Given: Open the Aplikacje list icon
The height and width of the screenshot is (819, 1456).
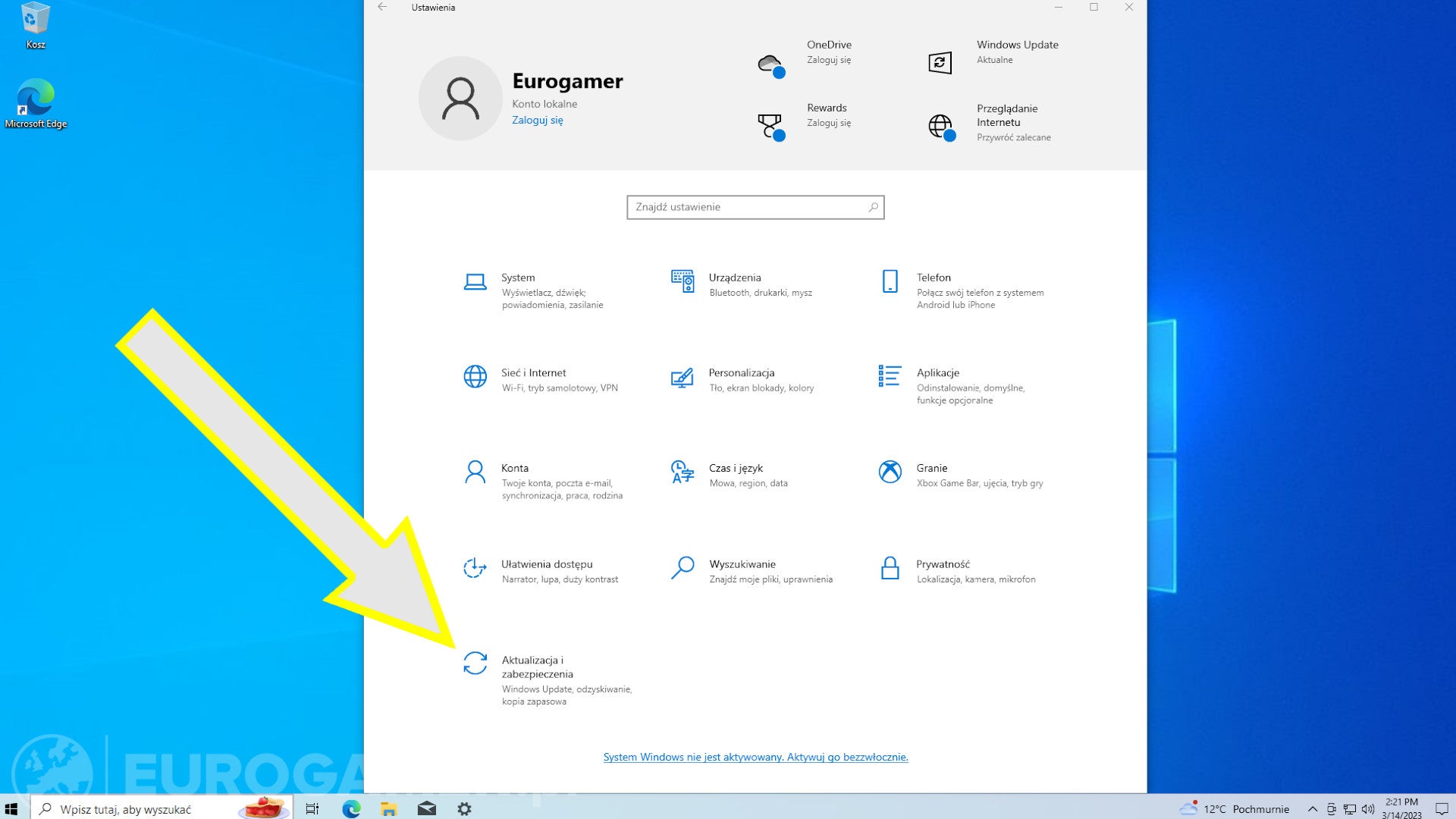Looking at the screenshot, I should point(890,376).
